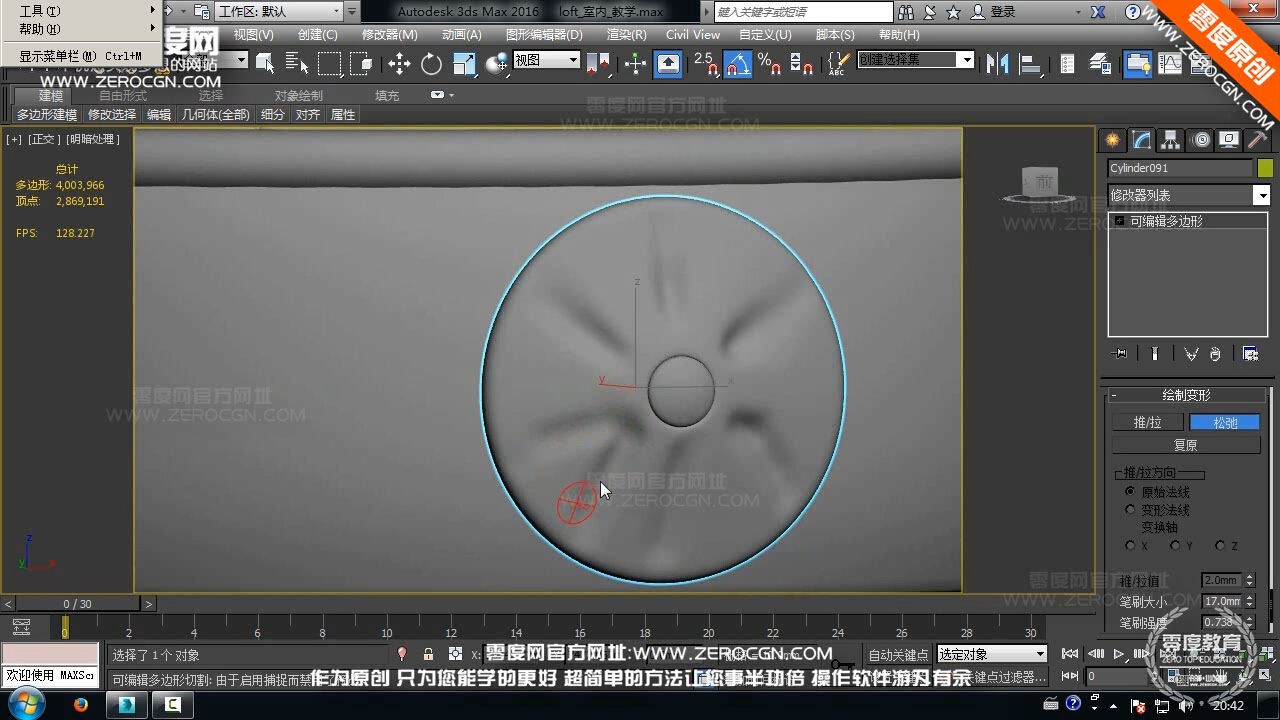The height and width of the screenshot is (720, 1280).
Task: Switch to the 自由形式 ribbon tab
Action: tap(122, 96)
